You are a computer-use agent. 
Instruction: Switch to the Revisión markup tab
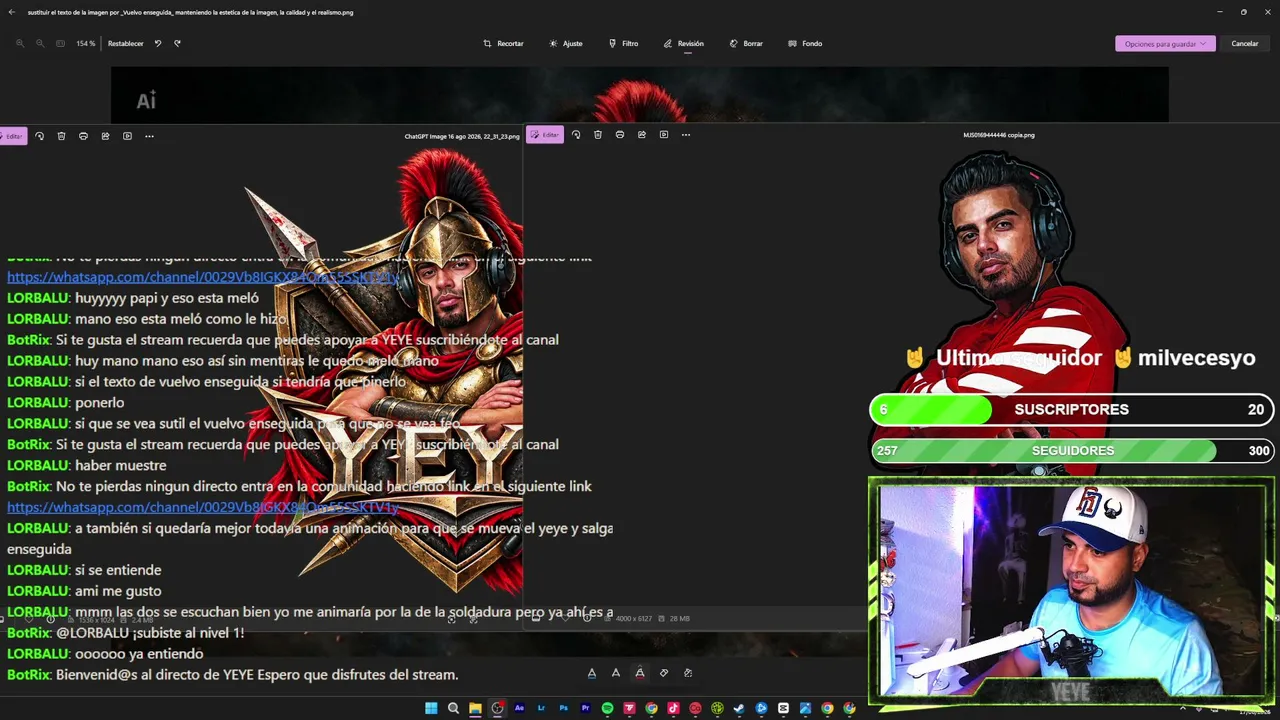point(683,44)
